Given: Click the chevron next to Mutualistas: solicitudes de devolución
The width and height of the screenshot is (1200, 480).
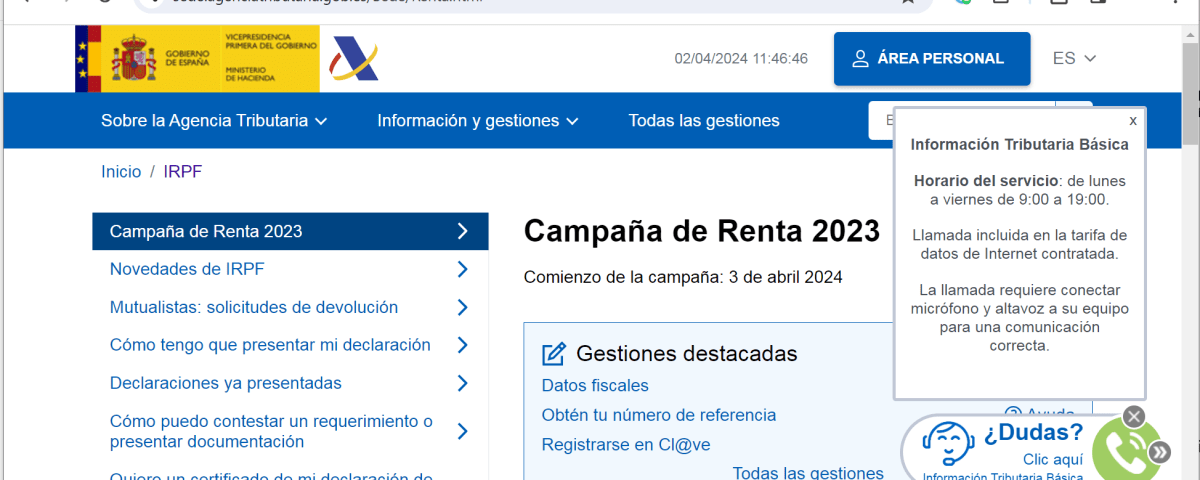Looking at the screenshot, I should tap(462, 307).
